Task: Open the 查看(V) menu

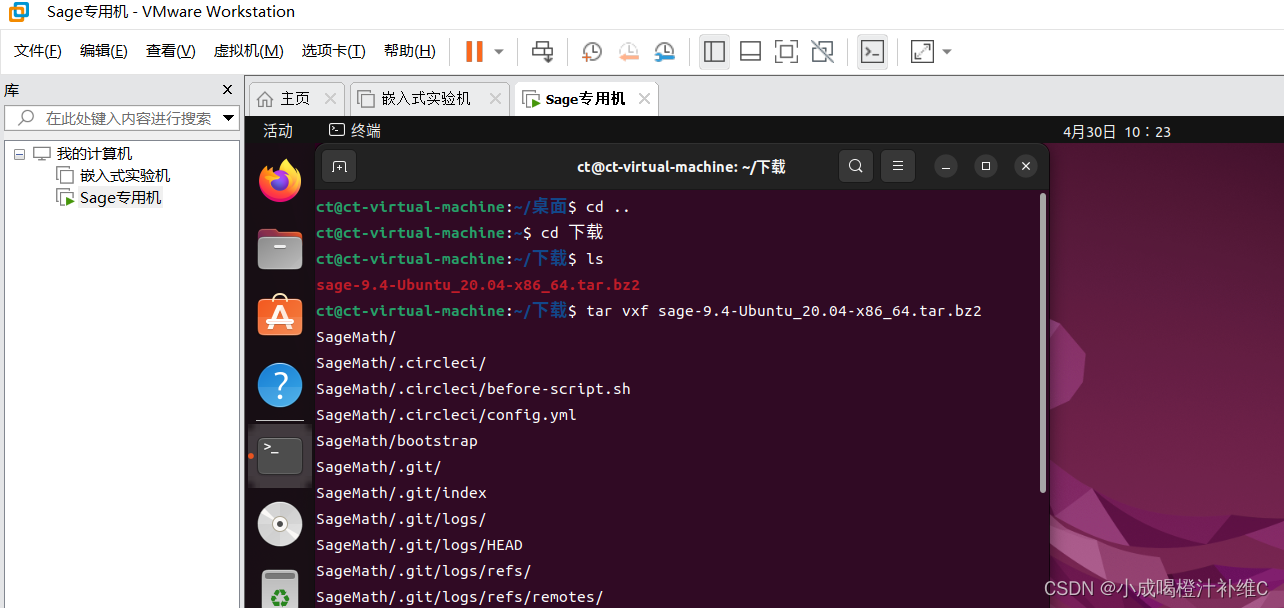Action: coord(171,51)
